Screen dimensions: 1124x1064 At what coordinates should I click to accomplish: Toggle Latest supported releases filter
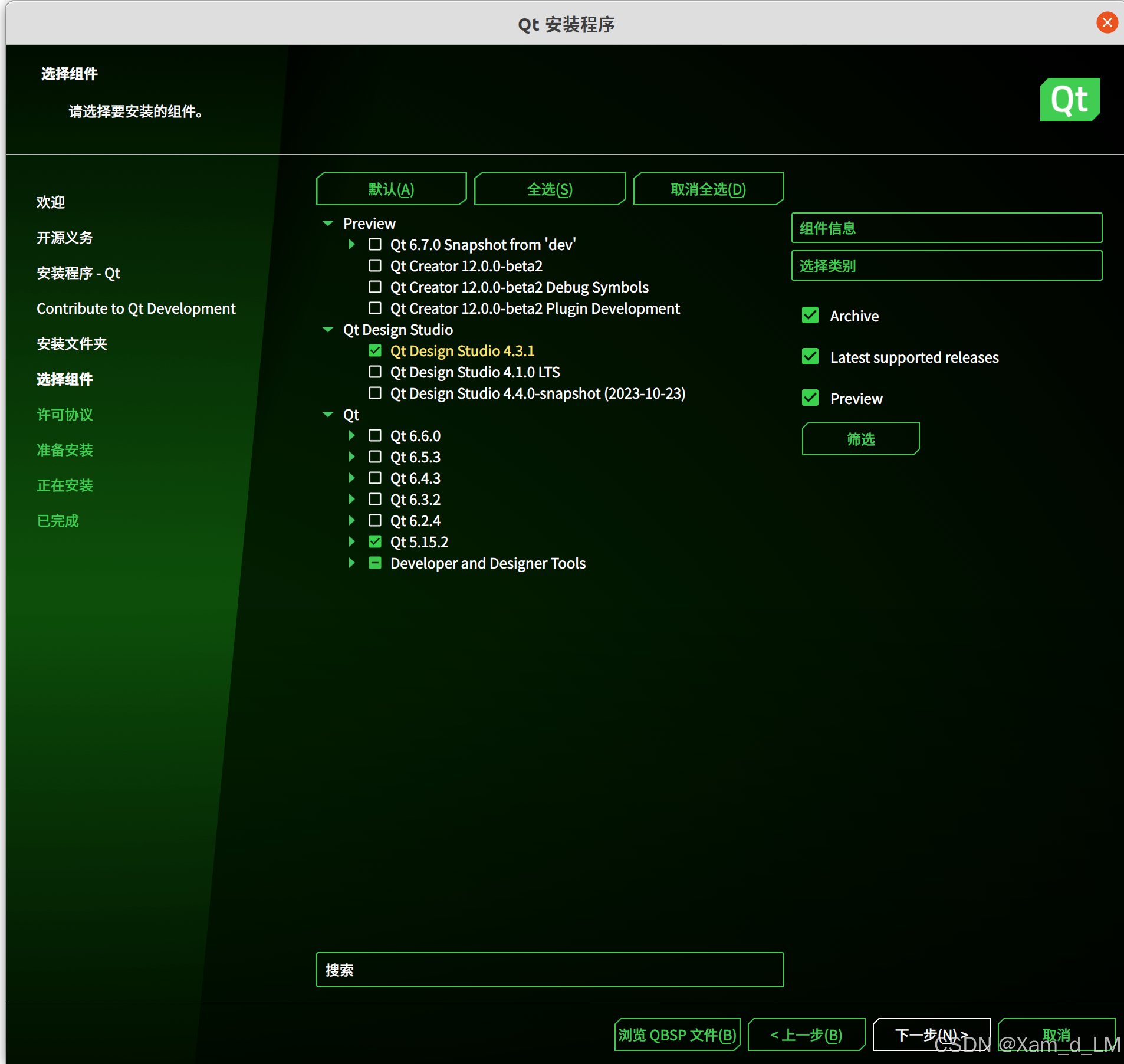[810, 357]
